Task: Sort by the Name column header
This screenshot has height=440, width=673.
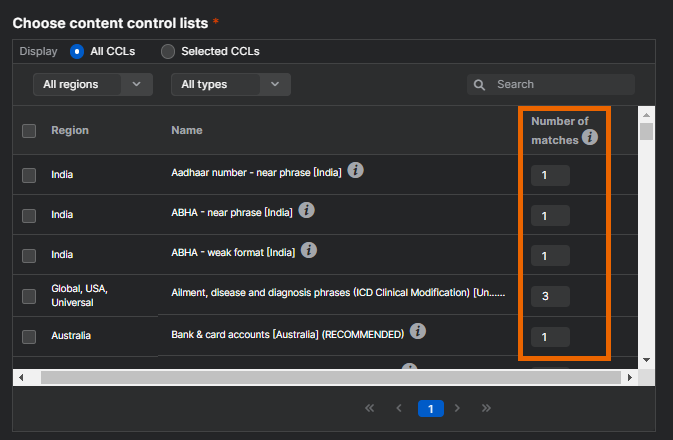Action: pyautogui.click(x=187, y=130)
